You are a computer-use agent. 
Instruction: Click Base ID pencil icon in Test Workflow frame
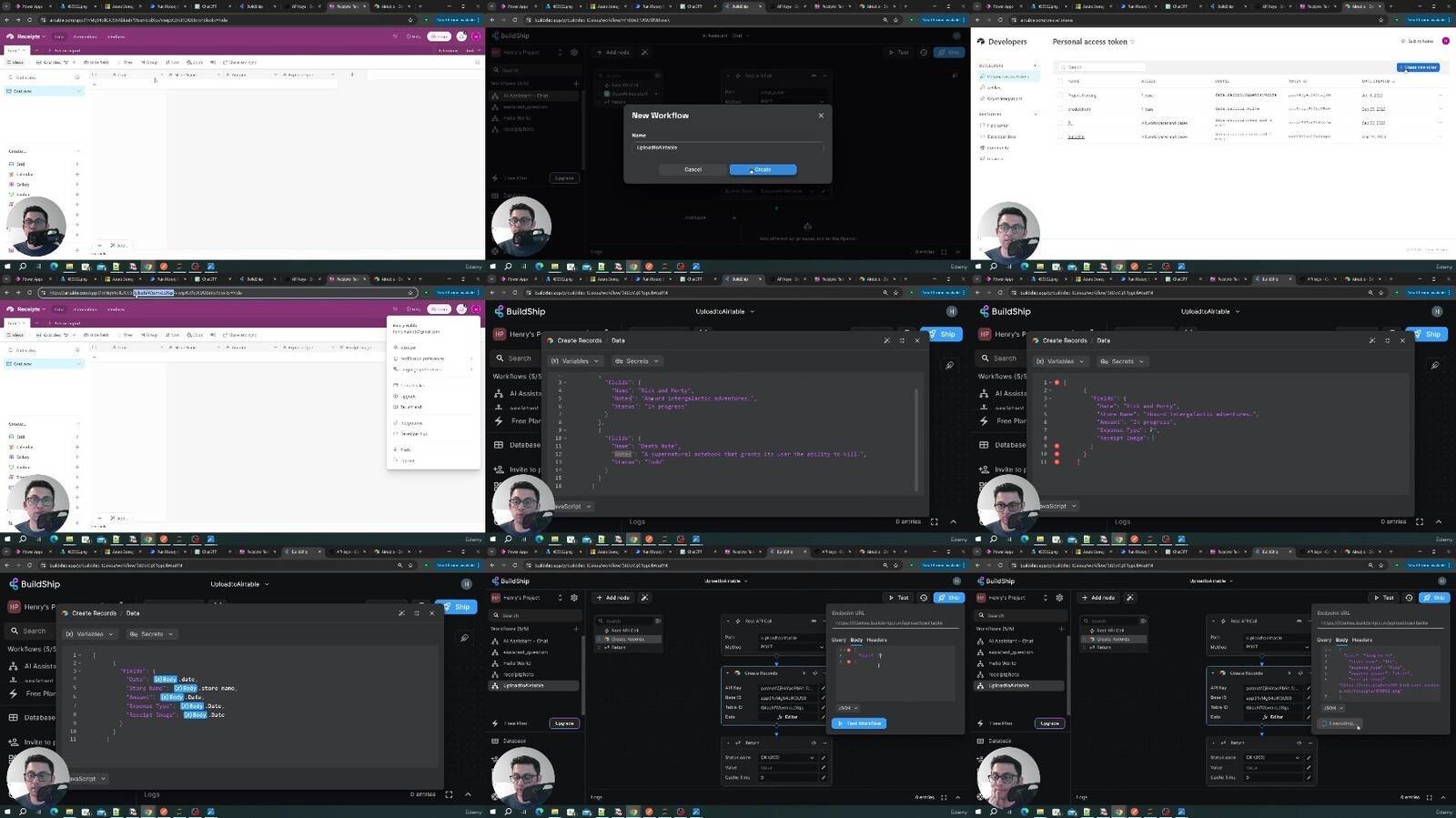coord(823,698)
